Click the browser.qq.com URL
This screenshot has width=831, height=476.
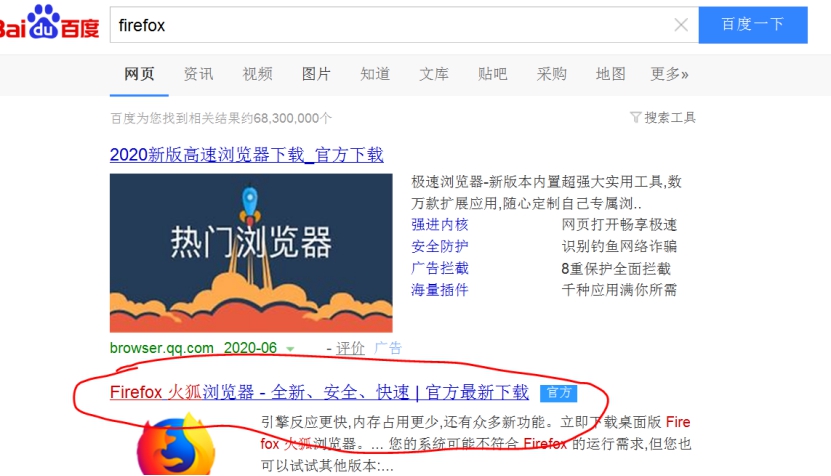pos(162,348)
